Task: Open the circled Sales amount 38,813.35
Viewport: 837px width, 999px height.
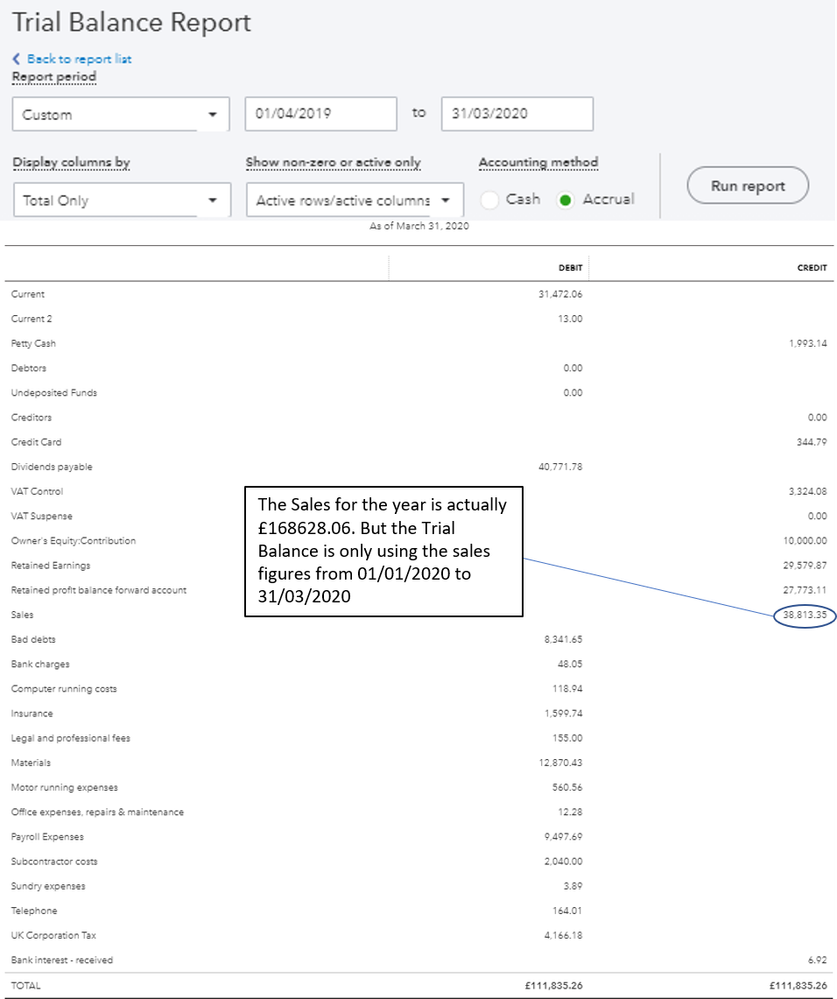Action: 804,615
